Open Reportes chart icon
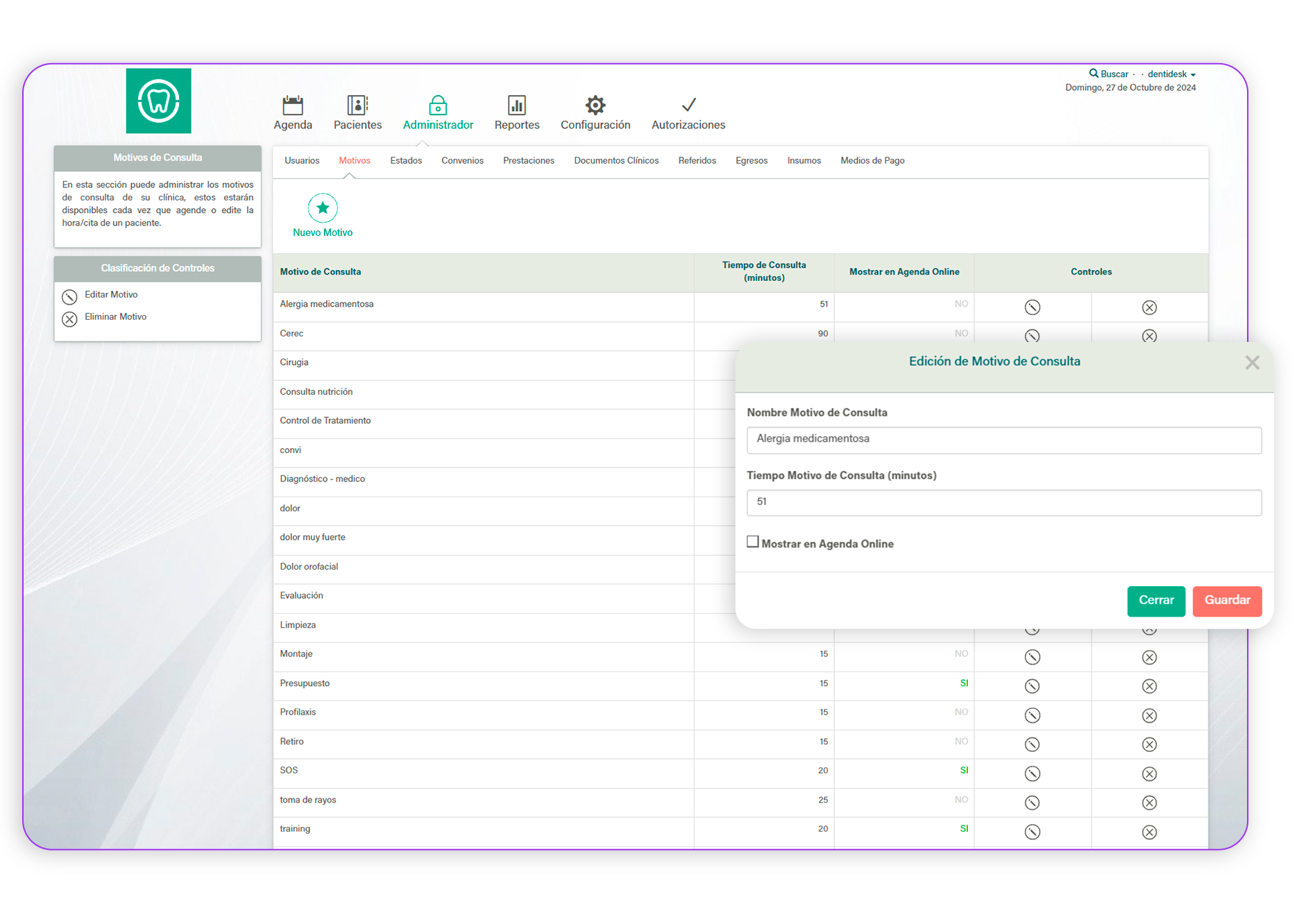Screen dimensions: 1297x924 [517, 105]
